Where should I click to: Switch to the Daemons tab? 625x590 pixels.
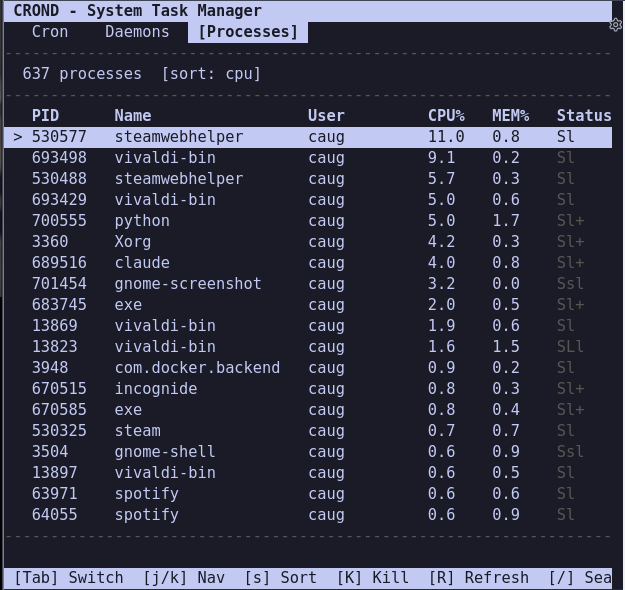pyautogui.click(x=137, y=32)
